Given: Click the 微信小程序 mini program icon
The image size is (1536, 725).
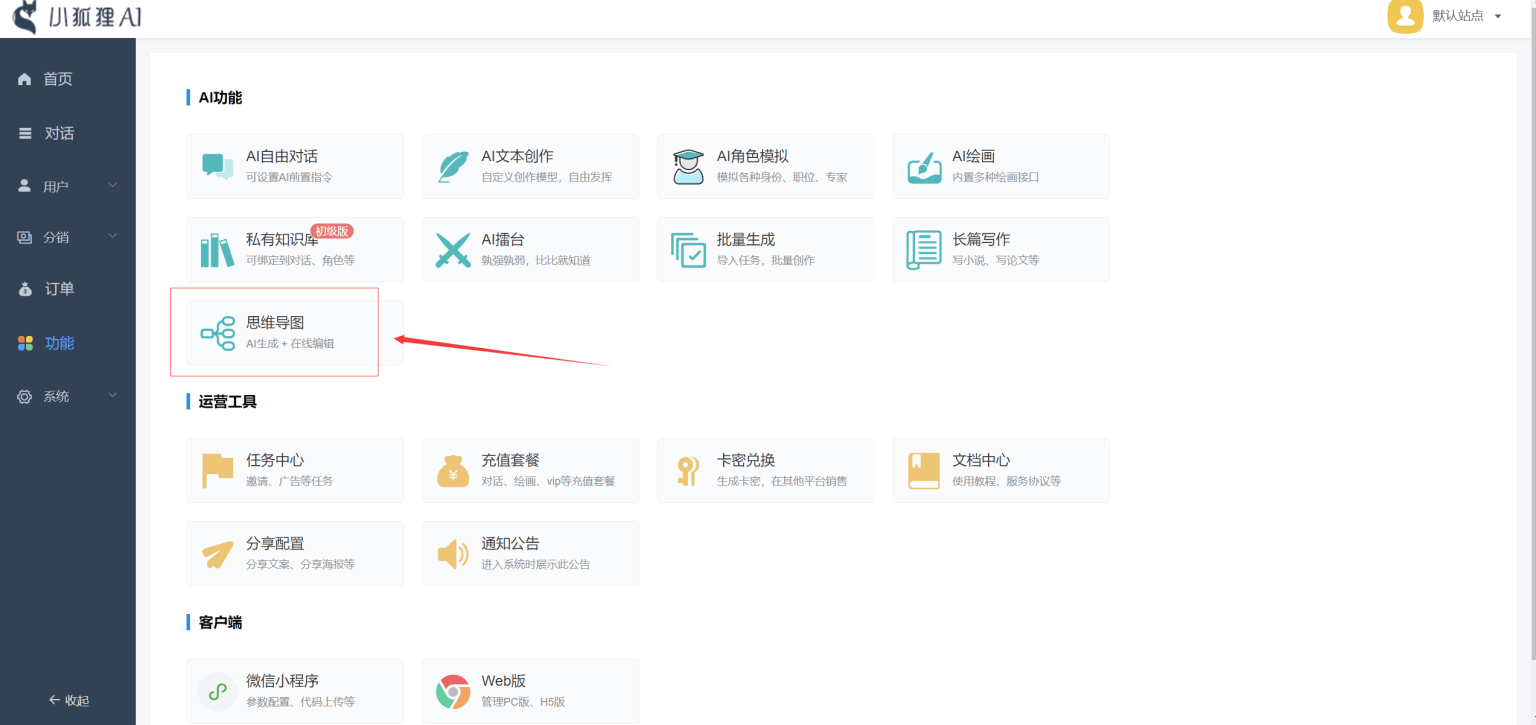Looking at the screenshot, I should pyautogui.click(x=217, y=691).
